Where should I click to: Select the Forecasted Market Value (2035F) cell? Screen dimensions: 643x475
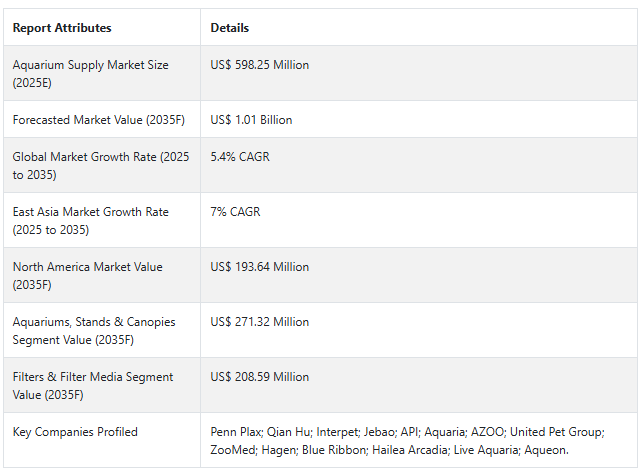pyautogui.click(x=97, y=120)
